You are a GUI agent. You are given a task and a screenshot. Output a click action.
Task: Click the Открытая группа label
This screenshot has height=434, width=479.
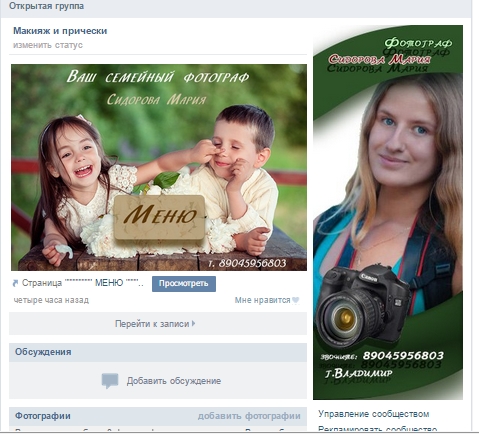click(x=46, y=6)
